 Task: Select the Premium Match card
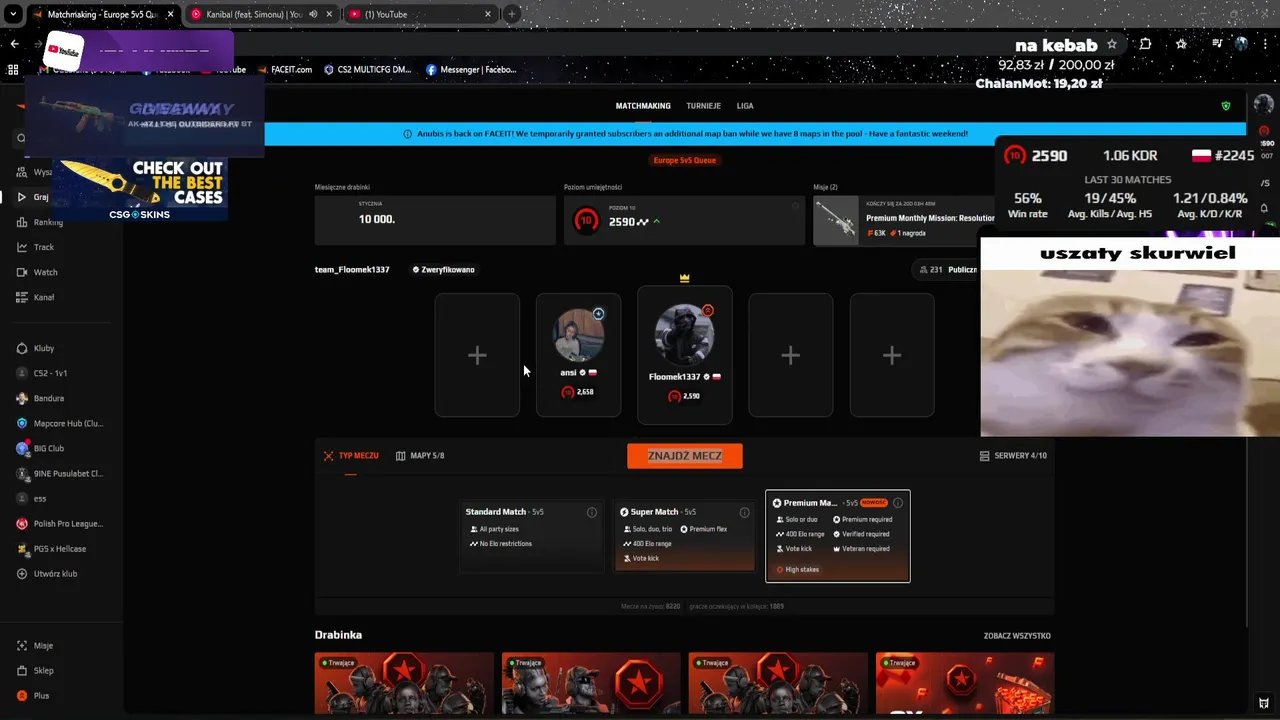838,536
